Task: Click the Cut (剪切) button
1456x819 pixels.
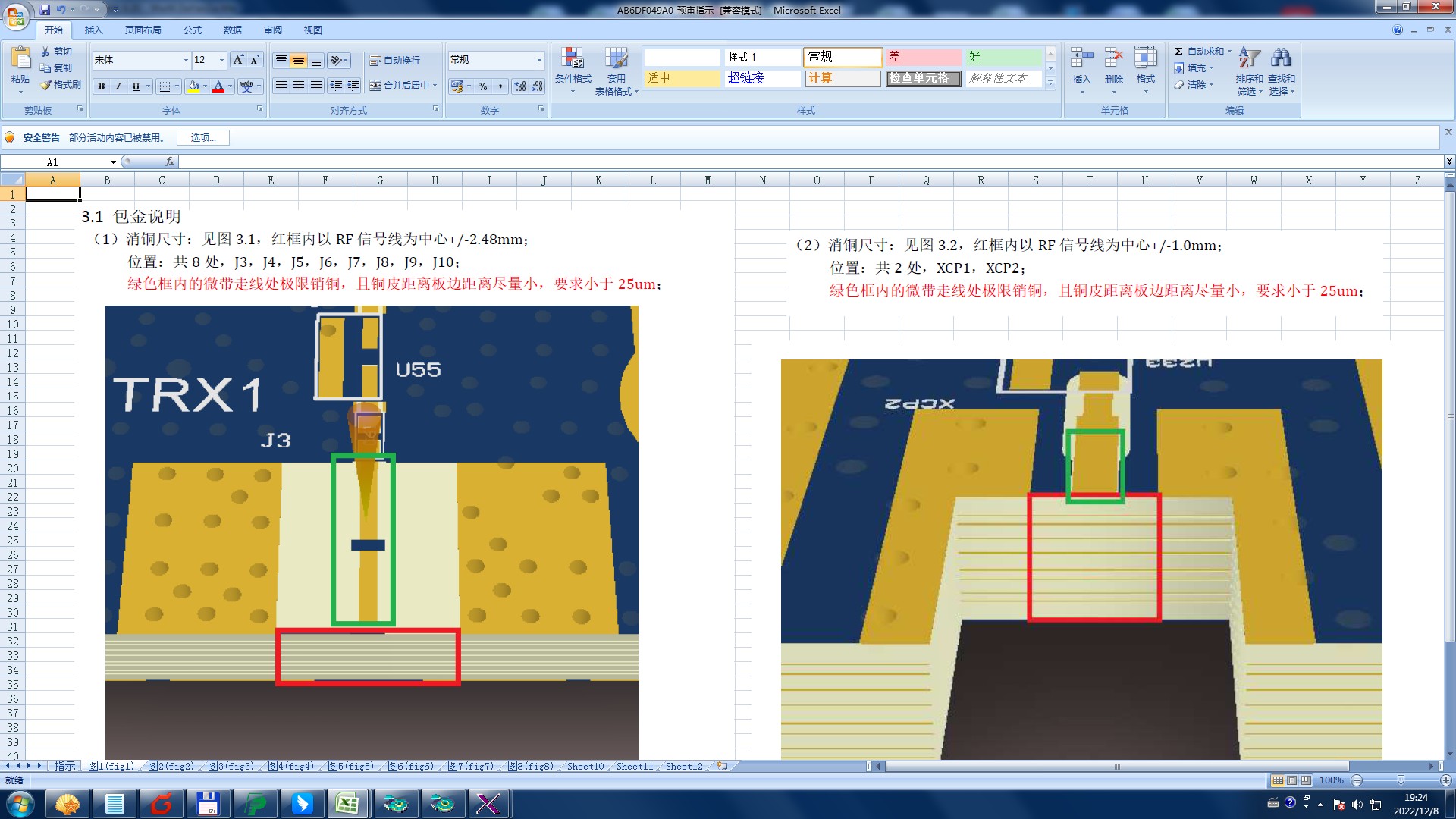Action: pos(57,52)
